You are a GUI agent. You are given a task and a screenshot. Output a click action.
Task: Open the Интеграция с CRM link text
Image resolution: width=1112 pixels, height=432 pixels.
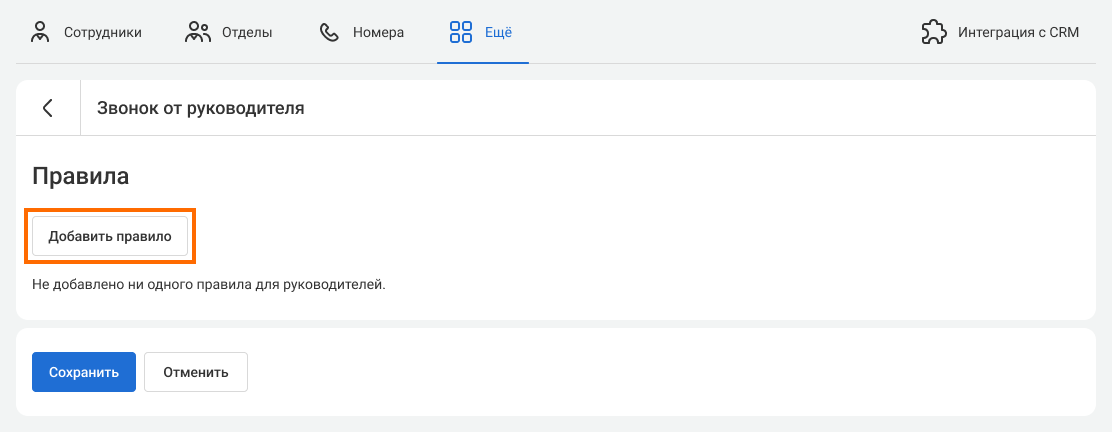[1018, 32]
